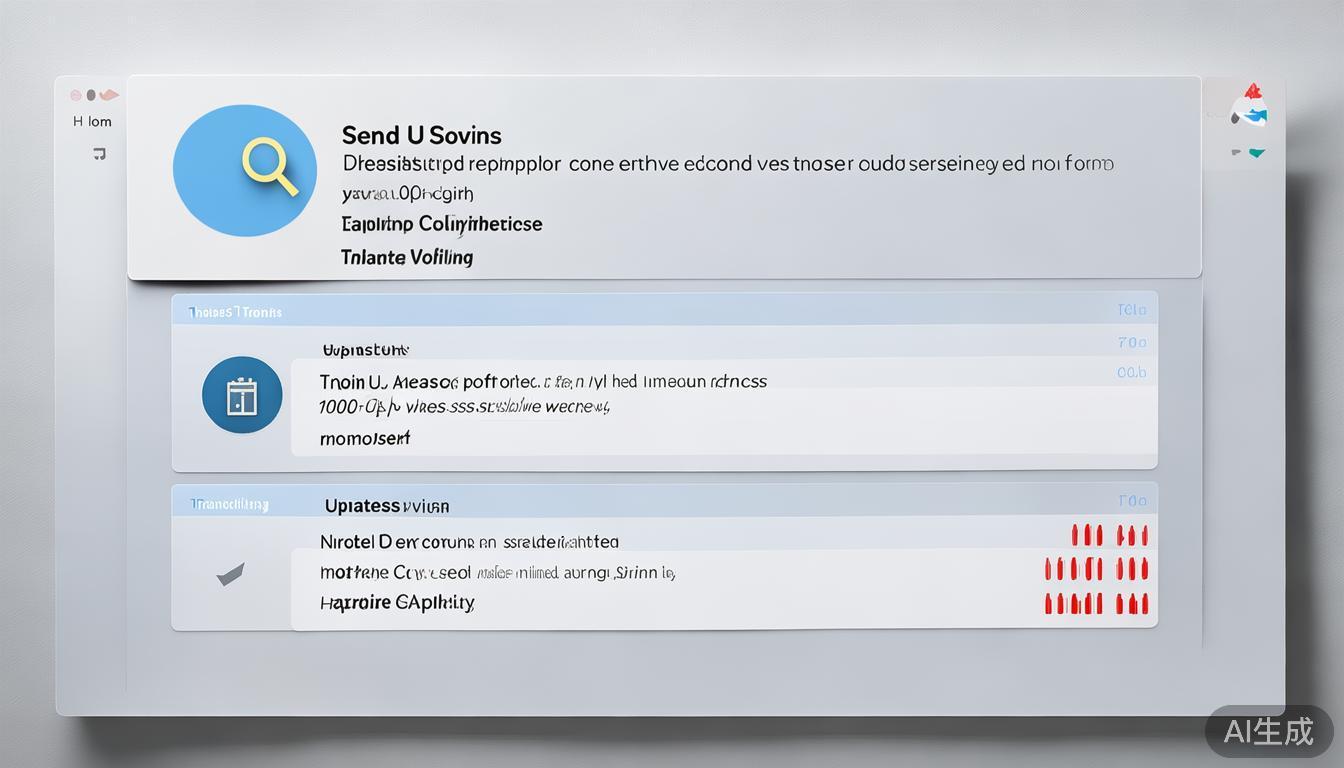The image size is (1344, 768).
Task: Click the dark gray circle window button
Action: [91, 95]
